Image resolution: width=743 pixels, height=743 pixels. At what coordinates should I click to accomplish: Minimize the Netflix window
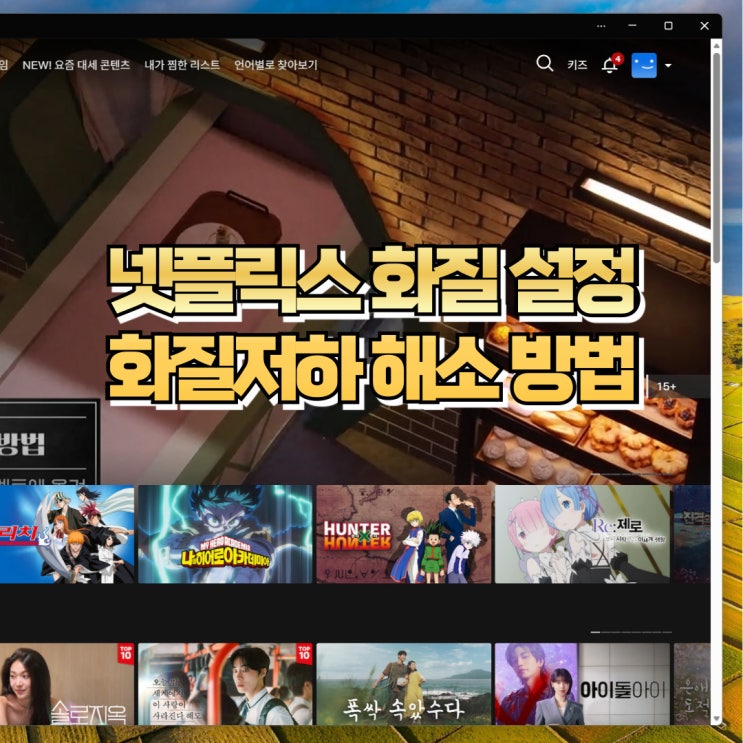click(x=632, y=26)
